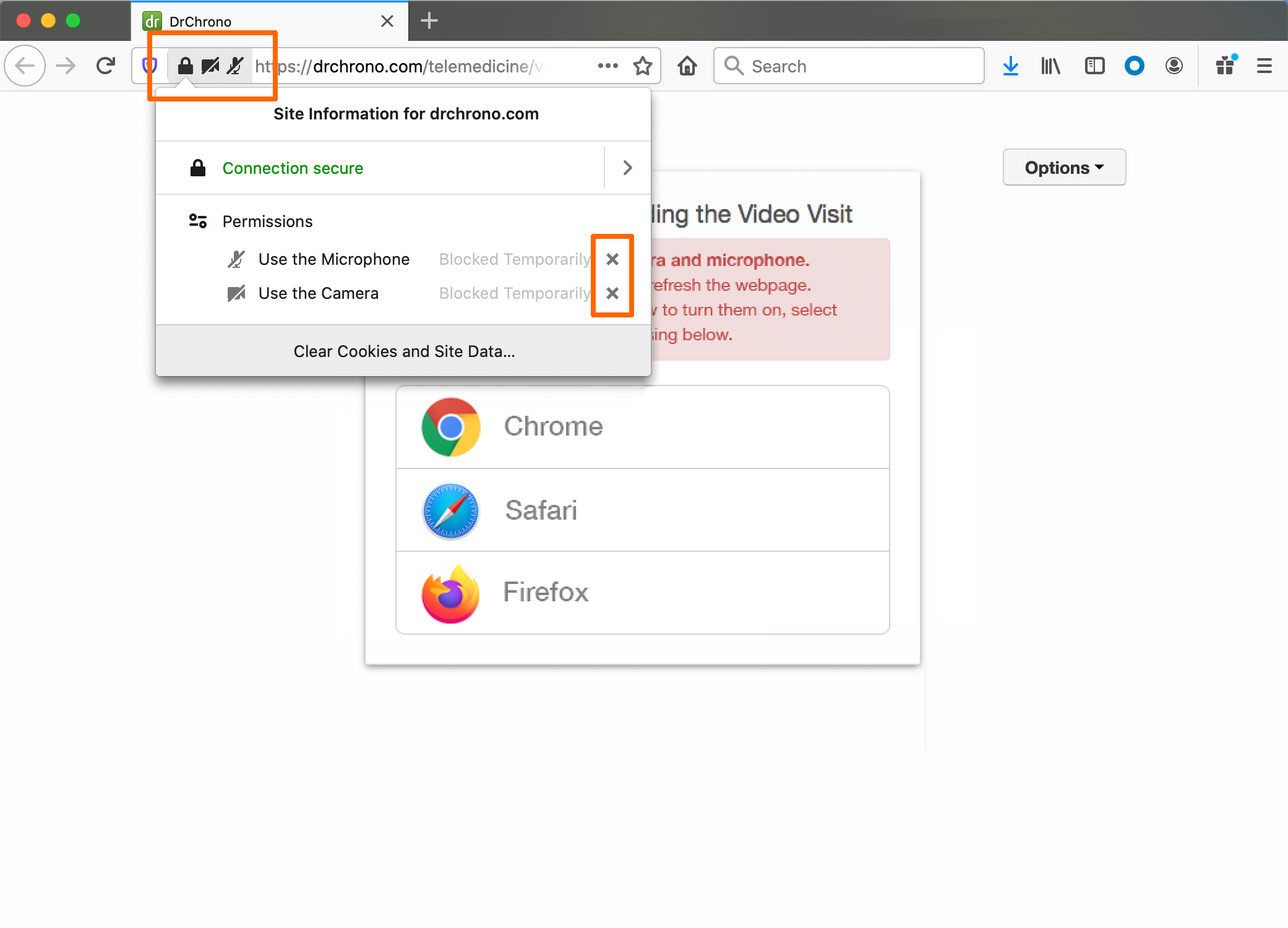1288x928 pixels.
Task: Click the Connection secure text
Action: pyautogui.click(x=293, y=168)
